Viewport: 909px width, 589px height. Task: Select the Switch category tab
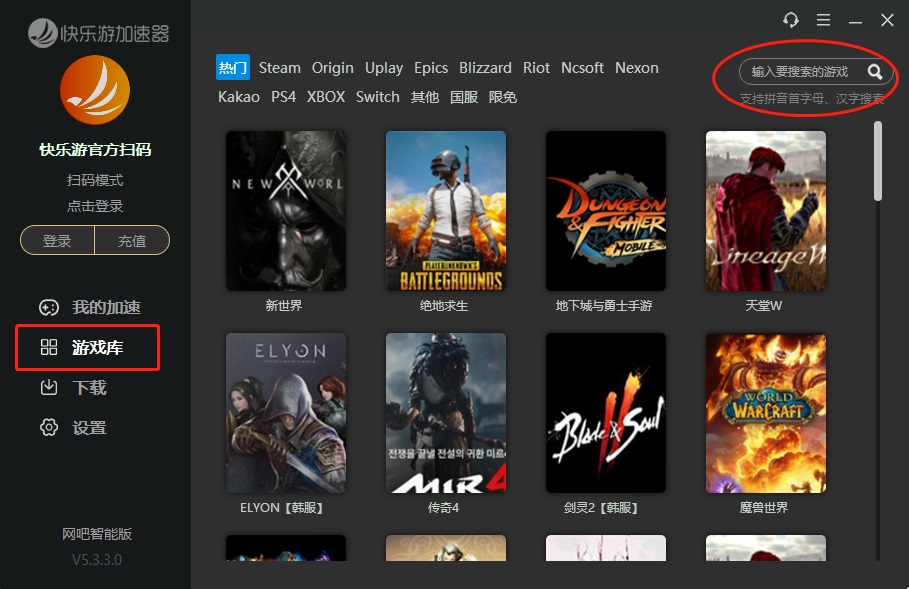coord(377,97)
